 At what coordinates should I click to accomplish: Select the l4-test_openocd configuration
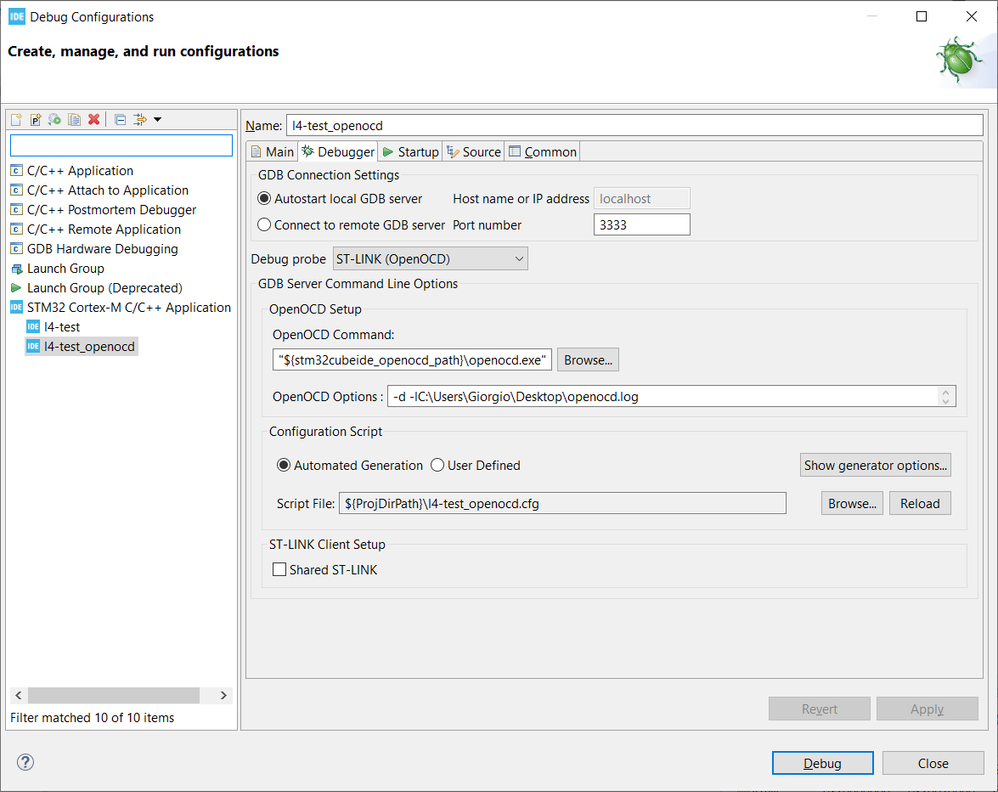click(x=81, y=346)
